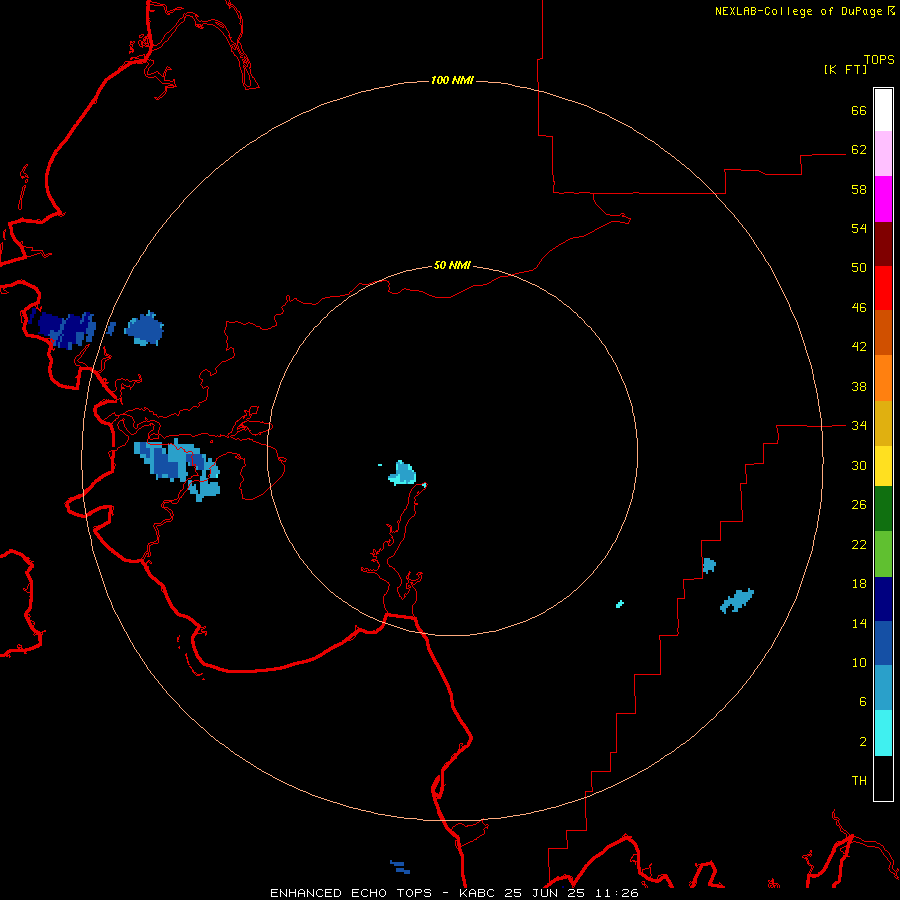Click the legend value 46
This screenshot has width=900, height=900.
pos(859,307)
